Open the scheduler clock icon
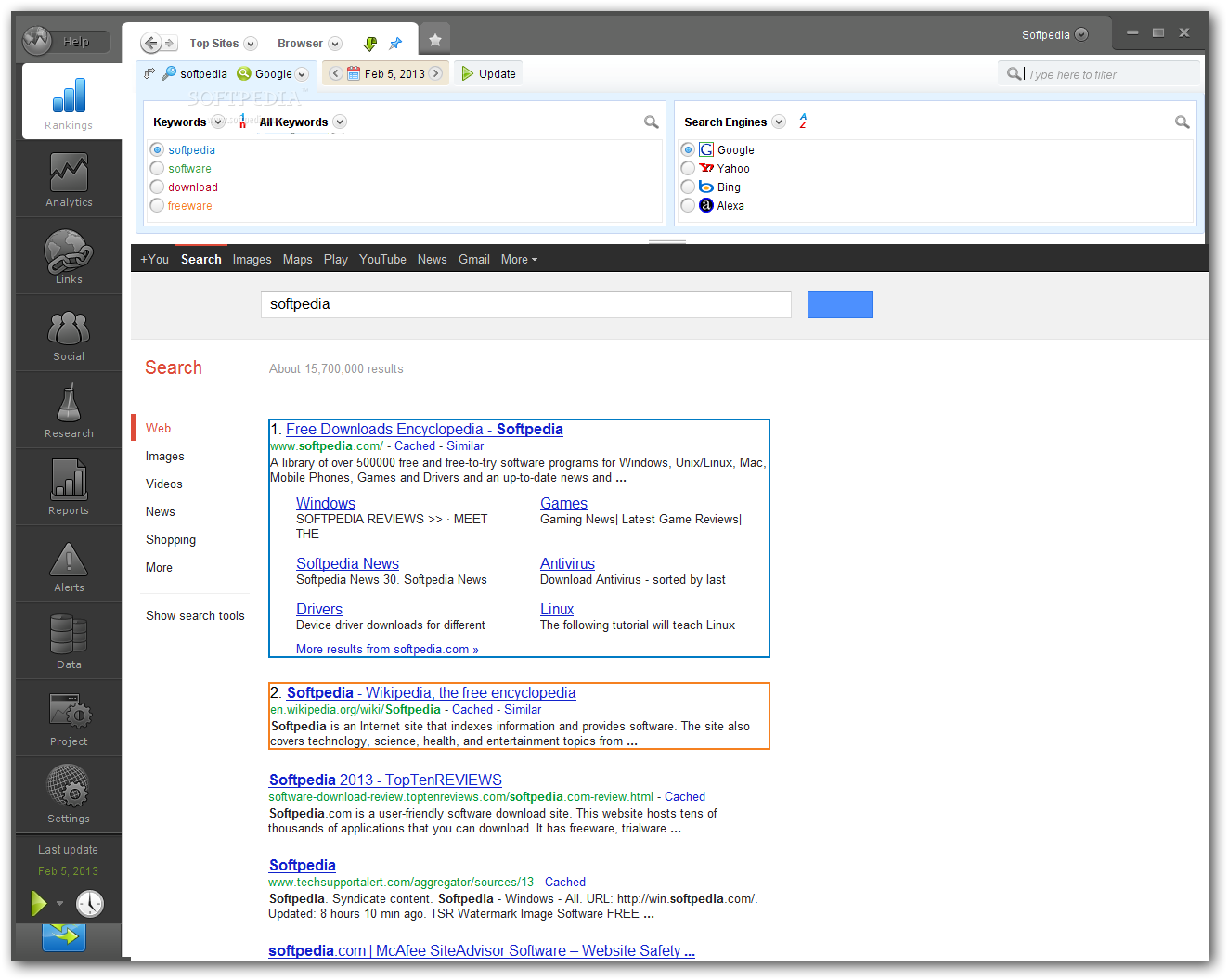The image size is (1228, 980). 90,903
